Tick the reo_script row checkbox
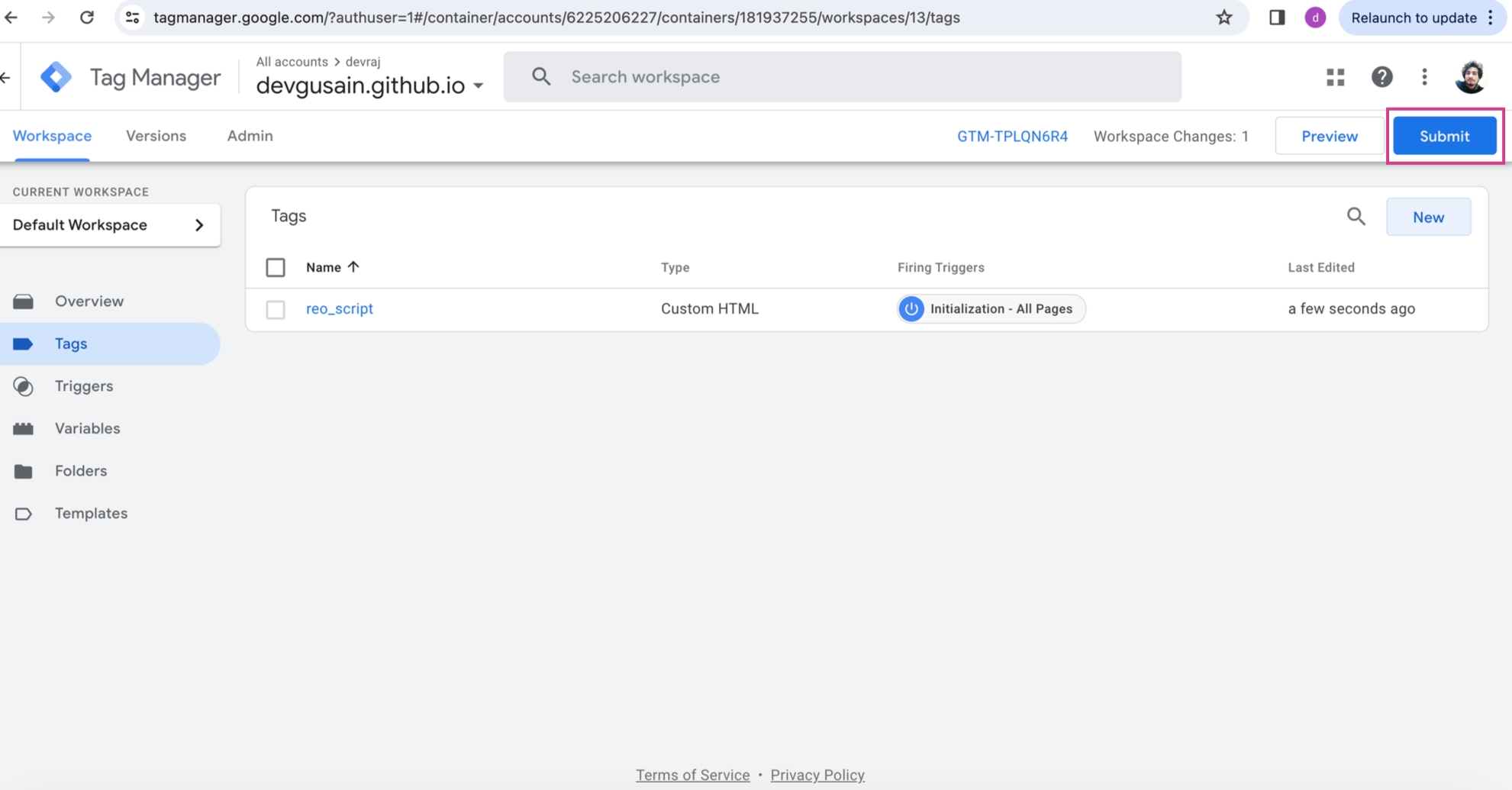The image size is (1512, 790). 276,309
